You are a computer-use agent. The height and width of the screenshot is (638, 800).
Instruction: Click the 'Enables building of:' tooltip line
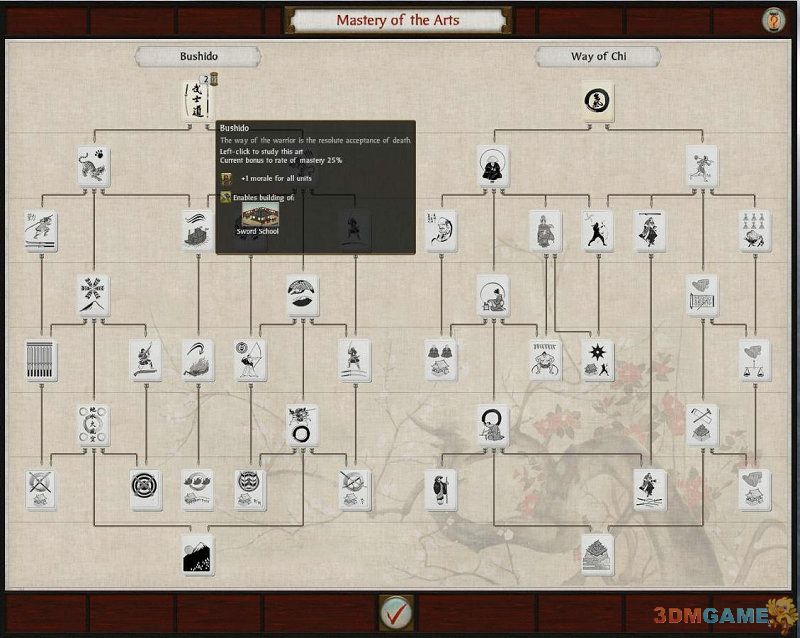(263, 198)
